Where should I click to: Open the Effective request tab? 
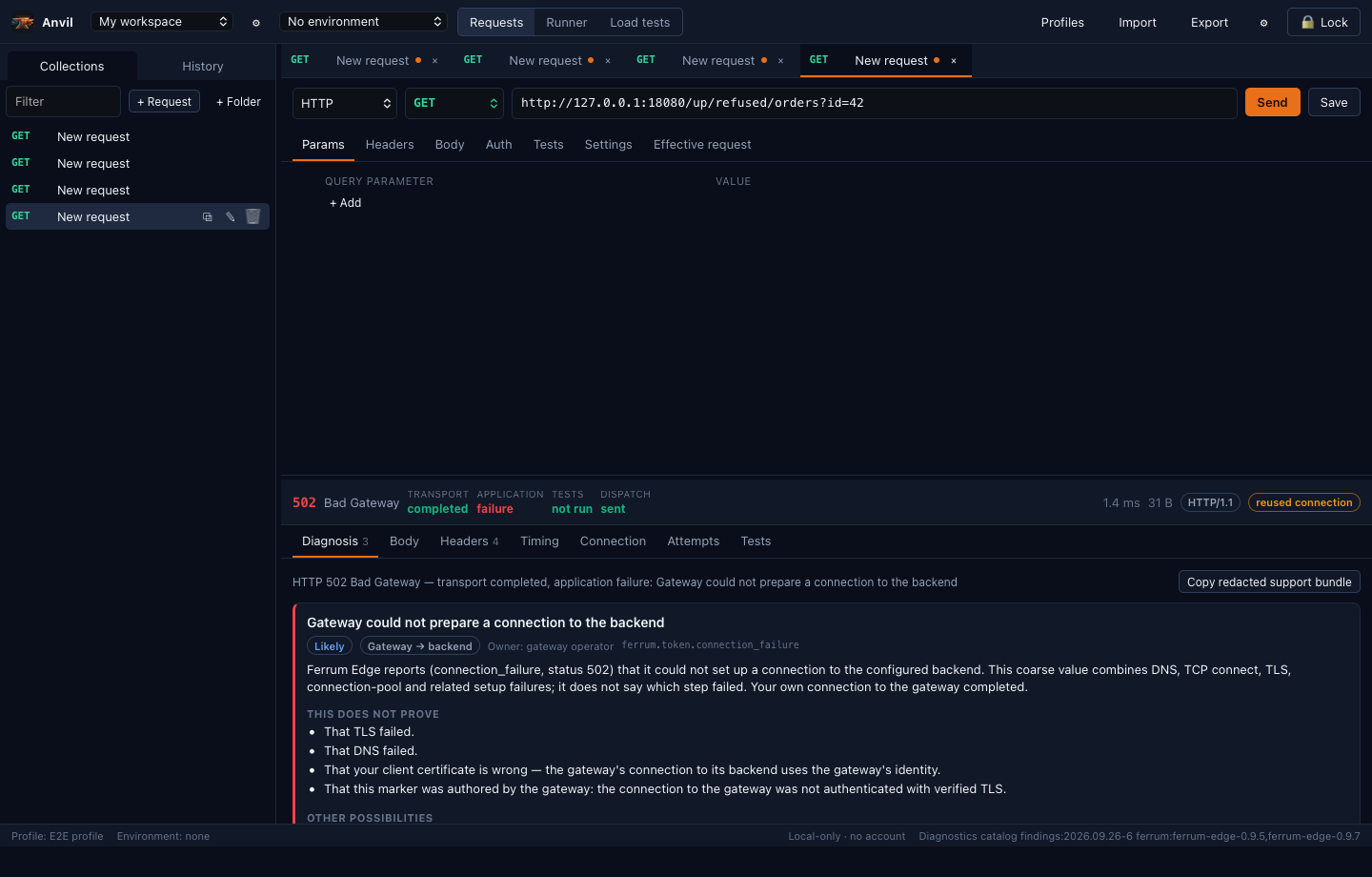pyautogui.click(x=702, y=145)
